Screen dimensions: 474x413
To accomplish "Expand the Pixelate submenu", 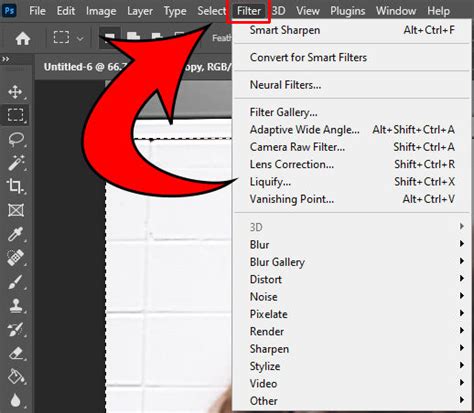I will (352, 314).
